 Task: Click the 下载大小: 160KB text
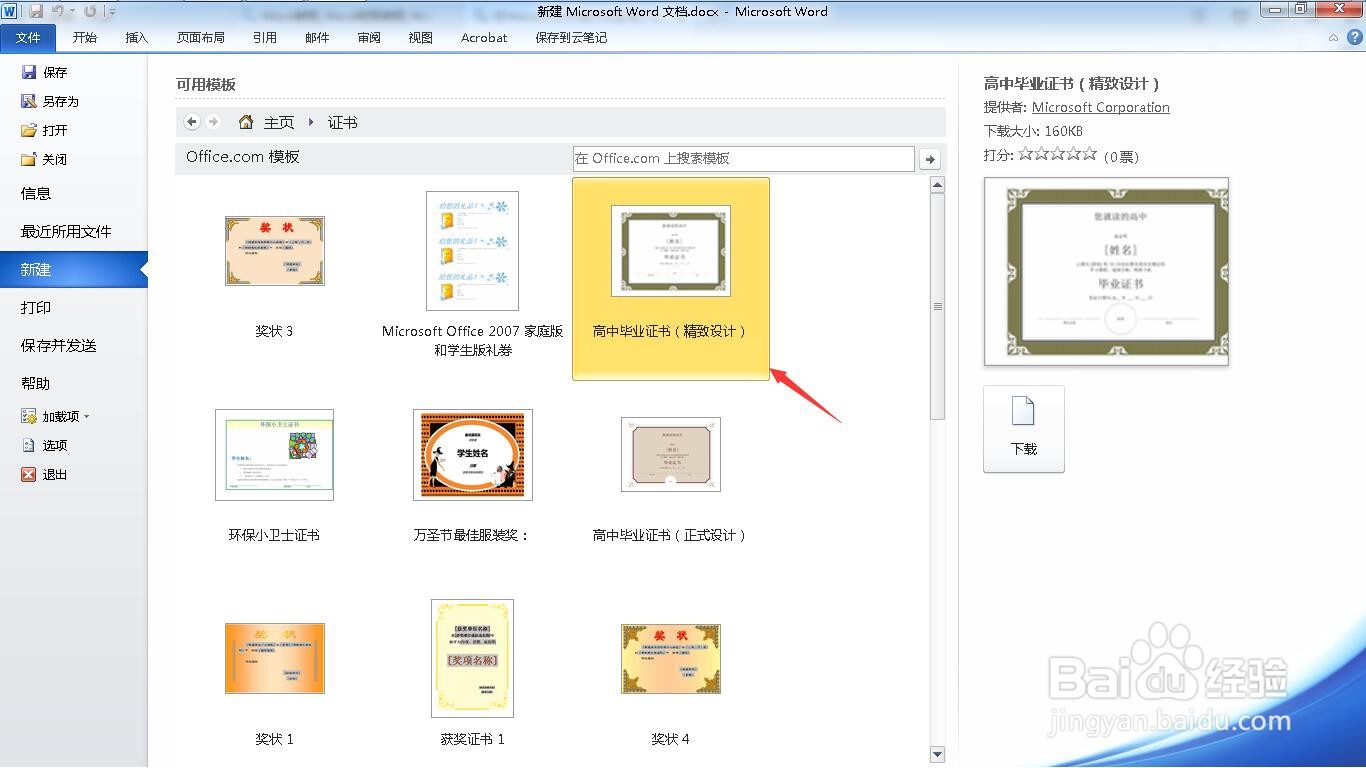click(1033, 131)
